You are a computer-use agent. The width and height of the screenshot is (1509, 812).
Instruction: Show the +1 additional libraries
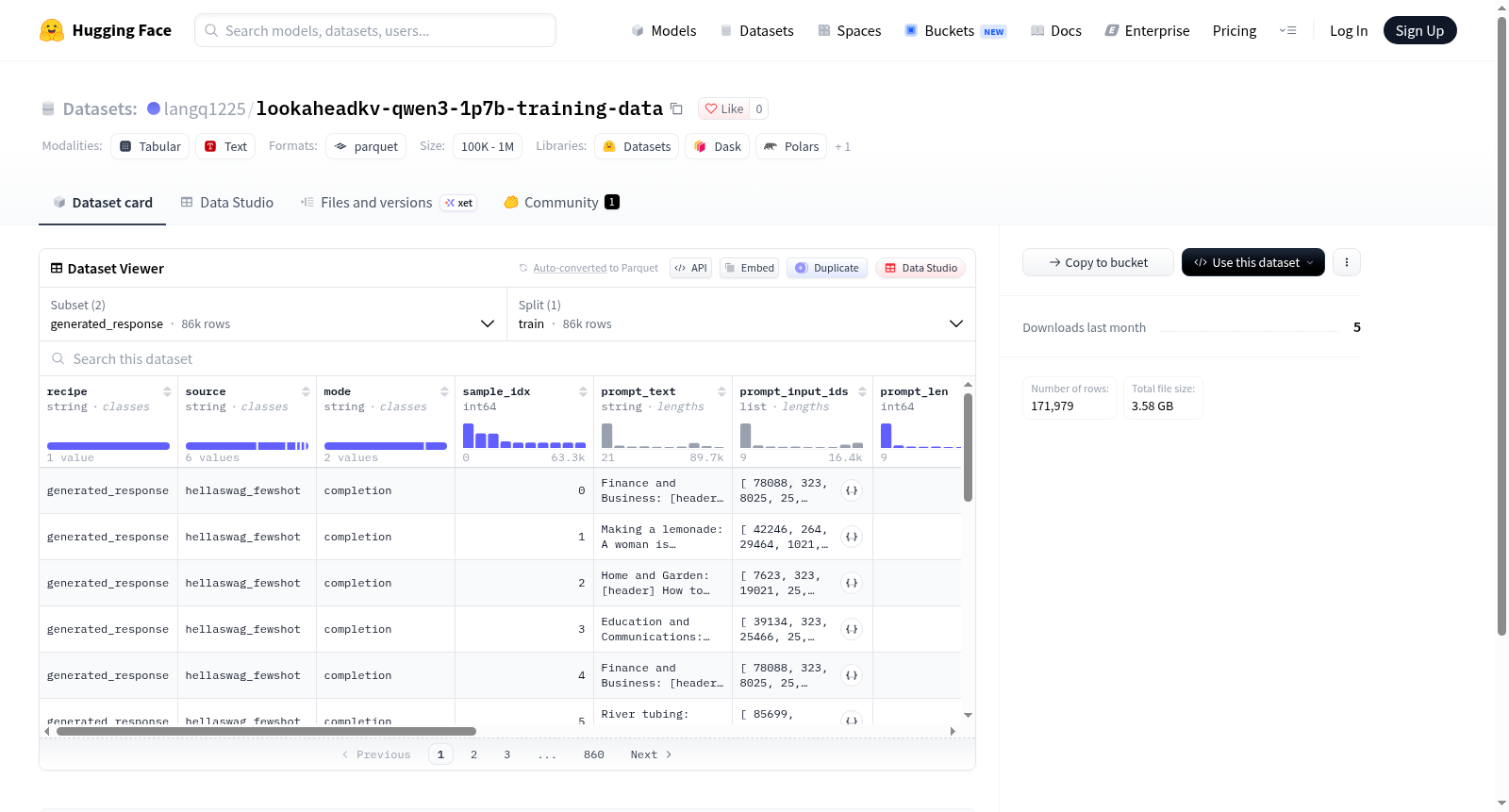click(x=842, y=146)
